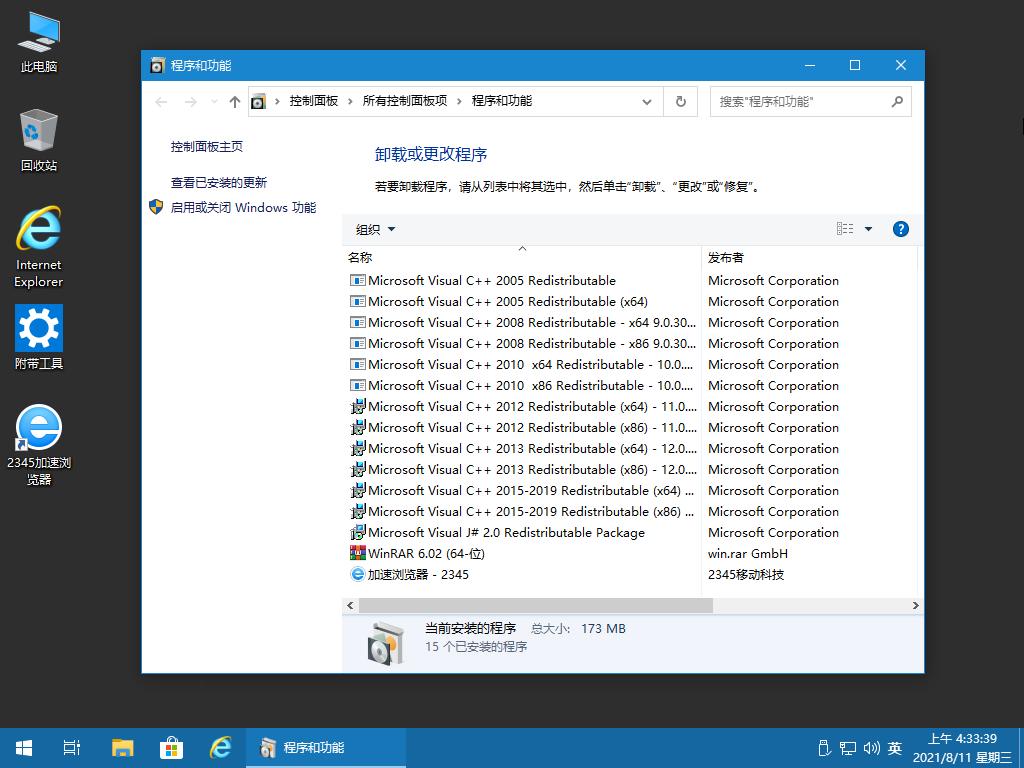
Task: Open Microsoft Store from the taskbar
Action: point(171,748)
